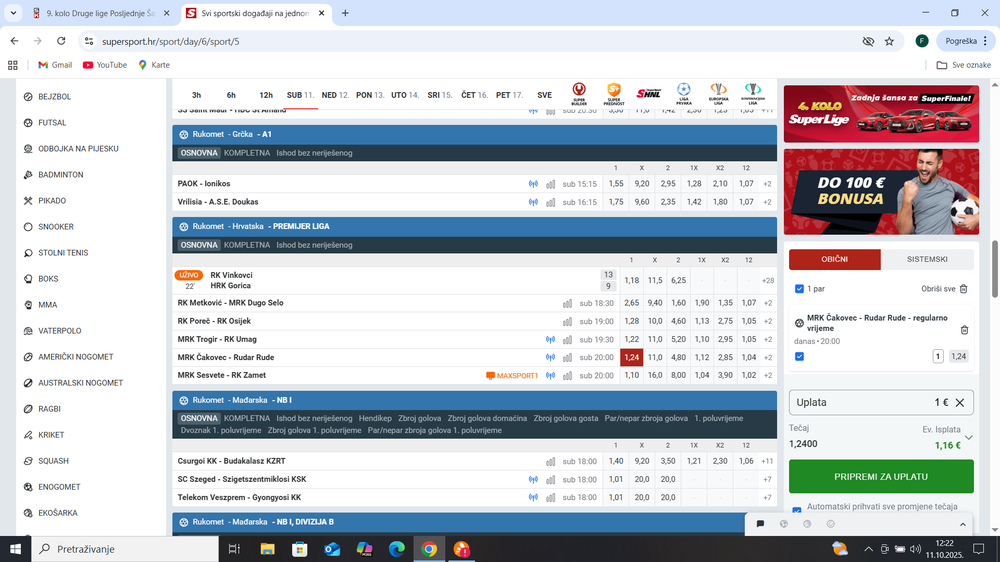This screenshot has width=1000, height=562.
Task: Expand +28 more bets for RK Vinkovci
Action: [x=768, y=281]
